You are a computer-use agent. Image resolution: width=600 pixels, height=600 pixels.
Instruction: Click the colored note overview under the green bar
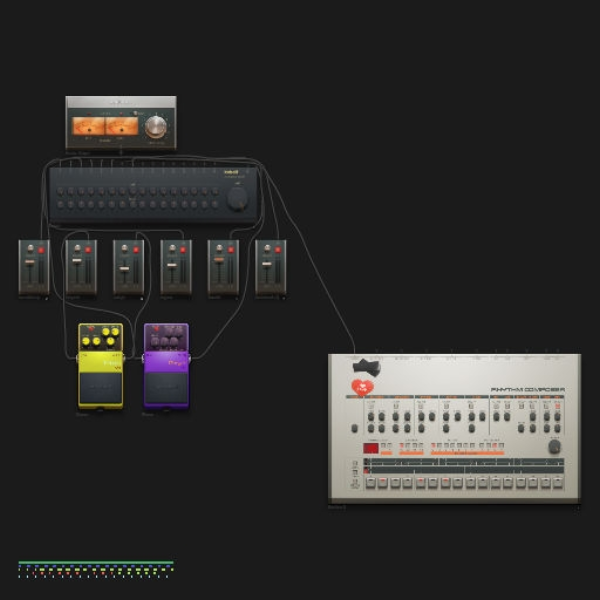(x=96, y=571)
